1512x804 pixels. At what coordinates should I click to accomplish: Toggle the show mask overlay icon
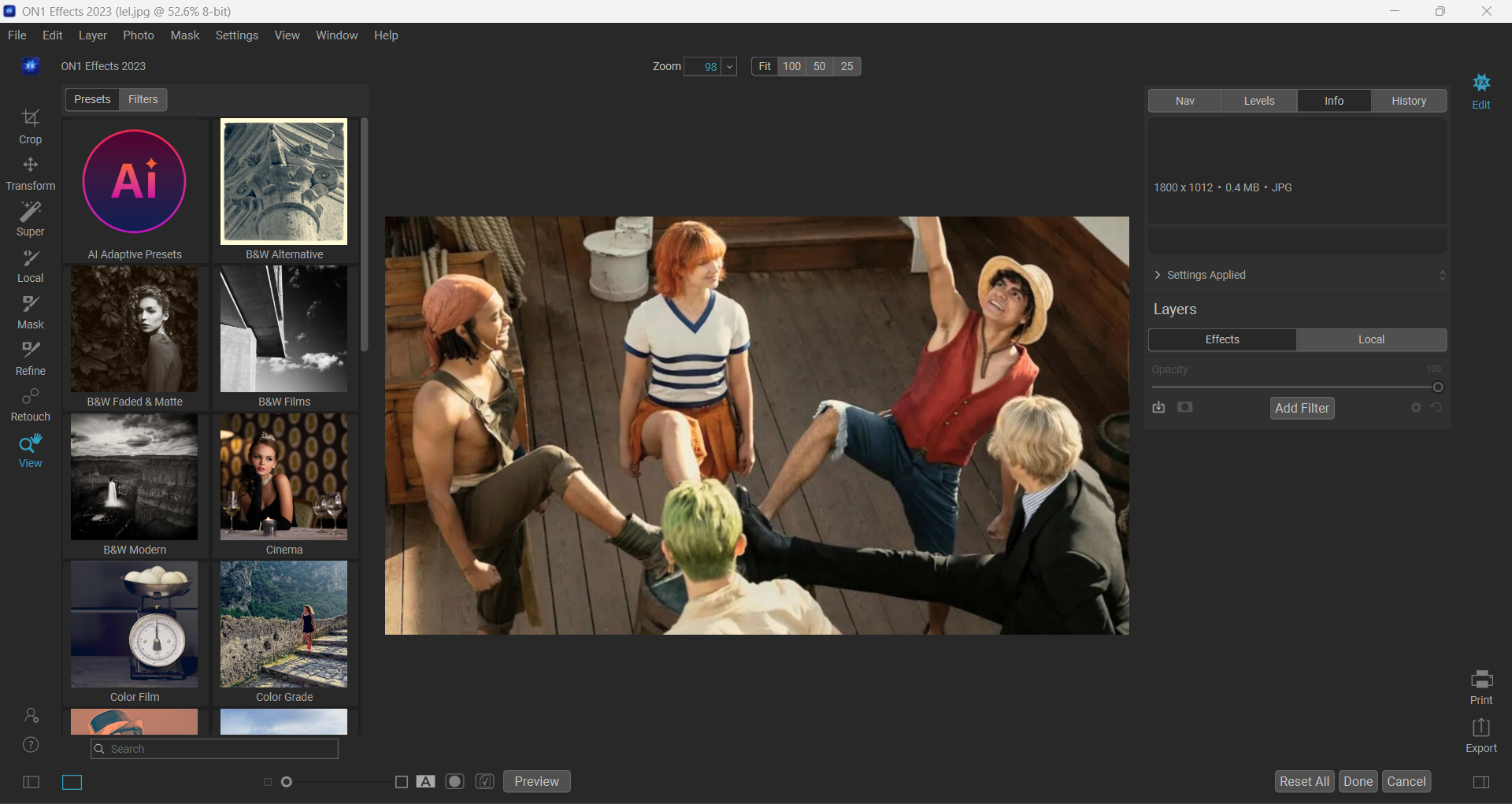[454, 781]
